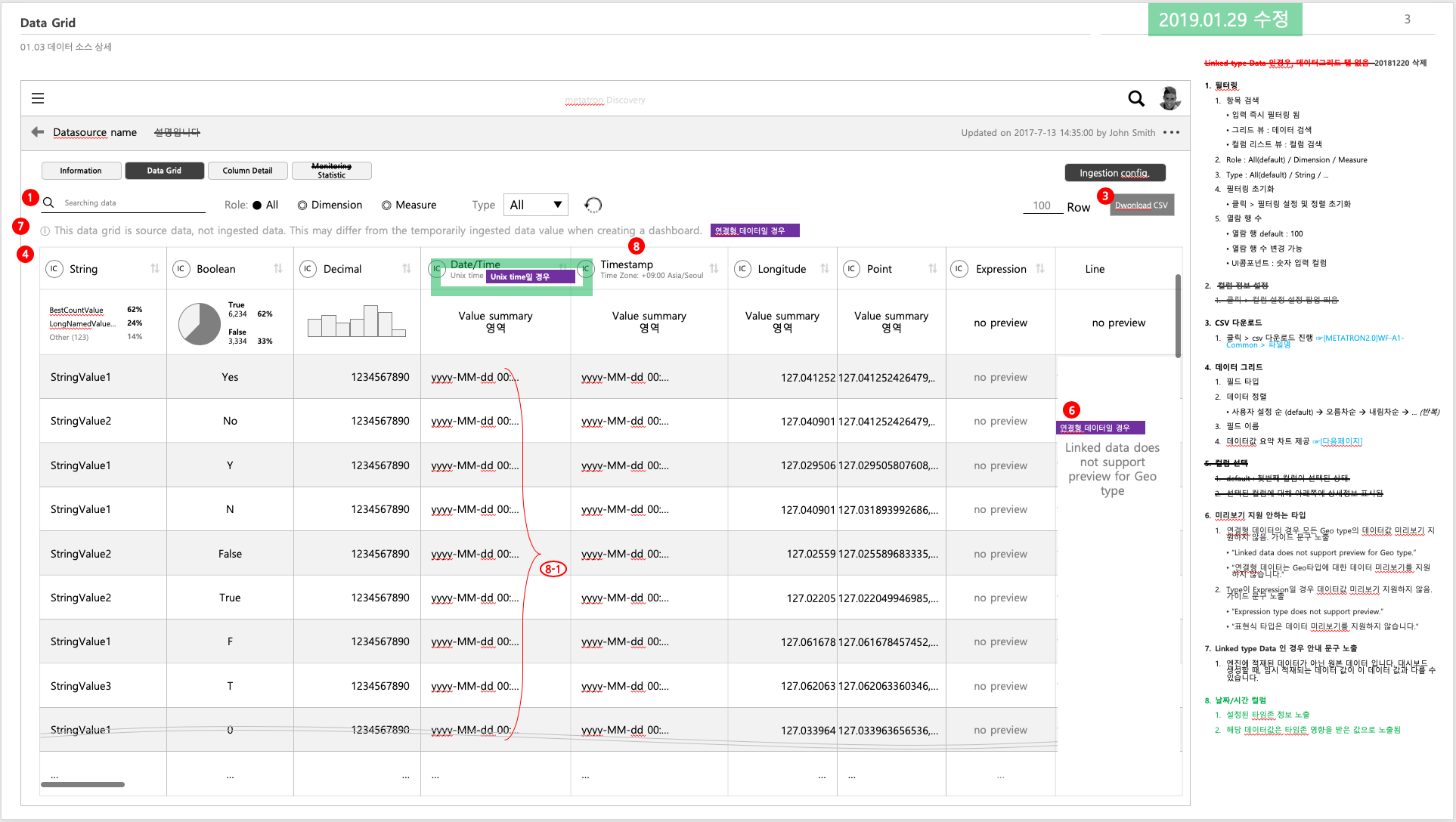Viewport: 1456px width, 822px height.
Task: Sort the Decimal column
Action: (x=407, y=269)
